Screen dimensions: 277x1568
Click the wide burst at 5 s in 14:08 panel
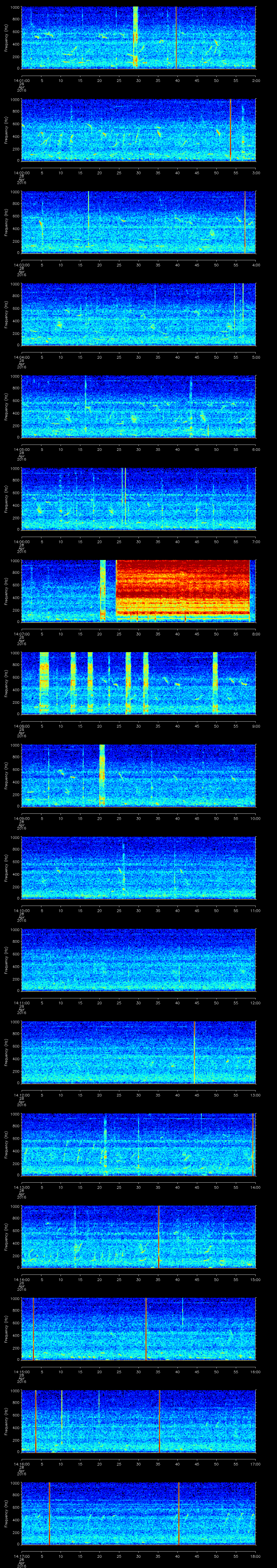44,683
